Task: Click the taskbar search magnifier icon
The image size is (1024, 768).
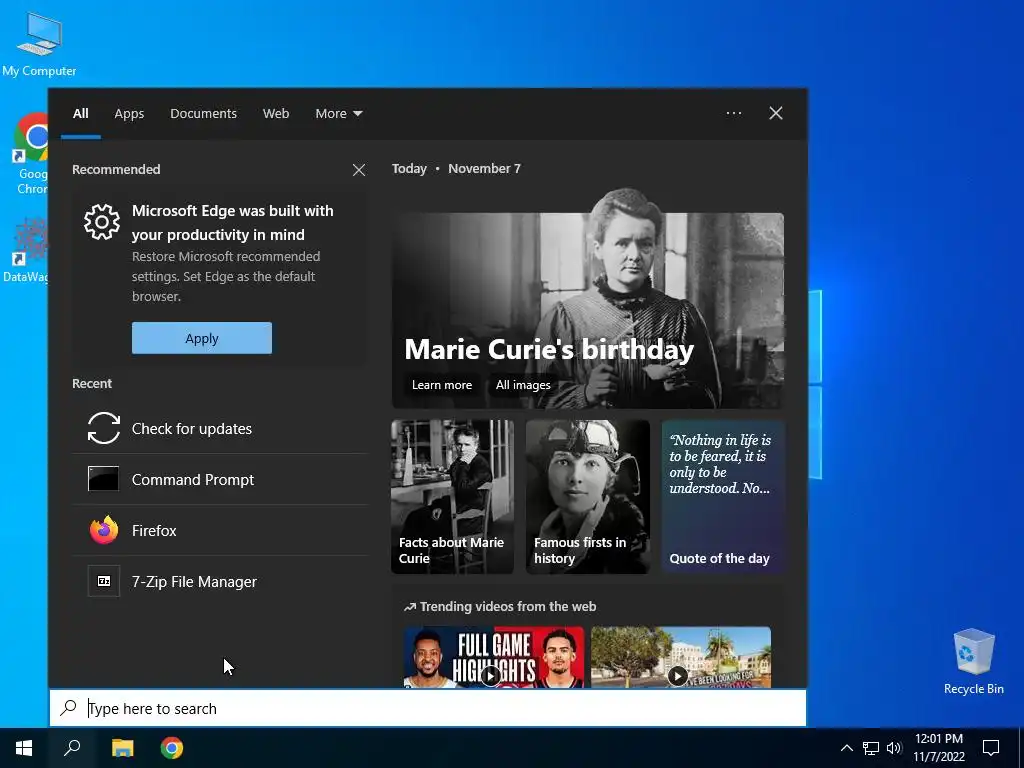Action: point(72,748)
